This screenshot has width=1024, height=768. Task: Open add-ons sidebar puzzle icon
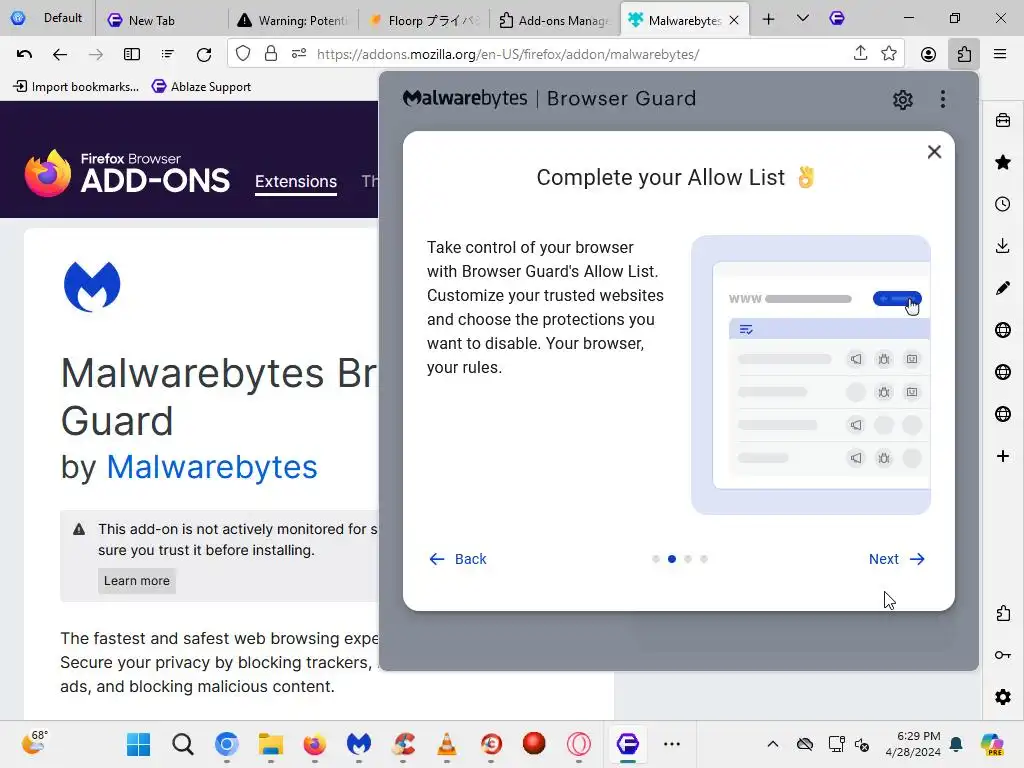click(1003, 613)
